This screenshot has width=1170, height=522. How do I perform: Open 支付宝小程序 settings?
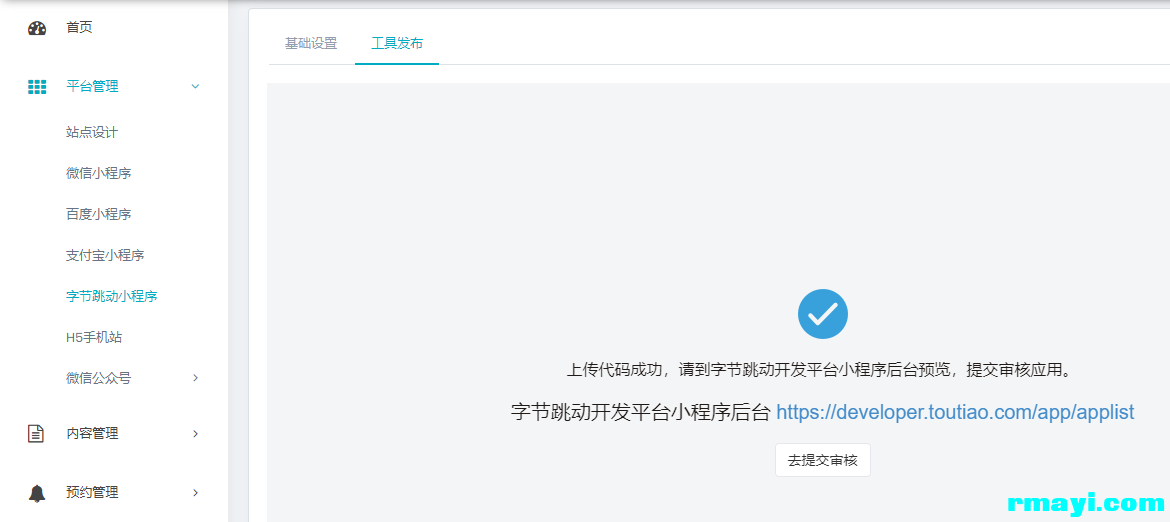(x=105, y=256)
